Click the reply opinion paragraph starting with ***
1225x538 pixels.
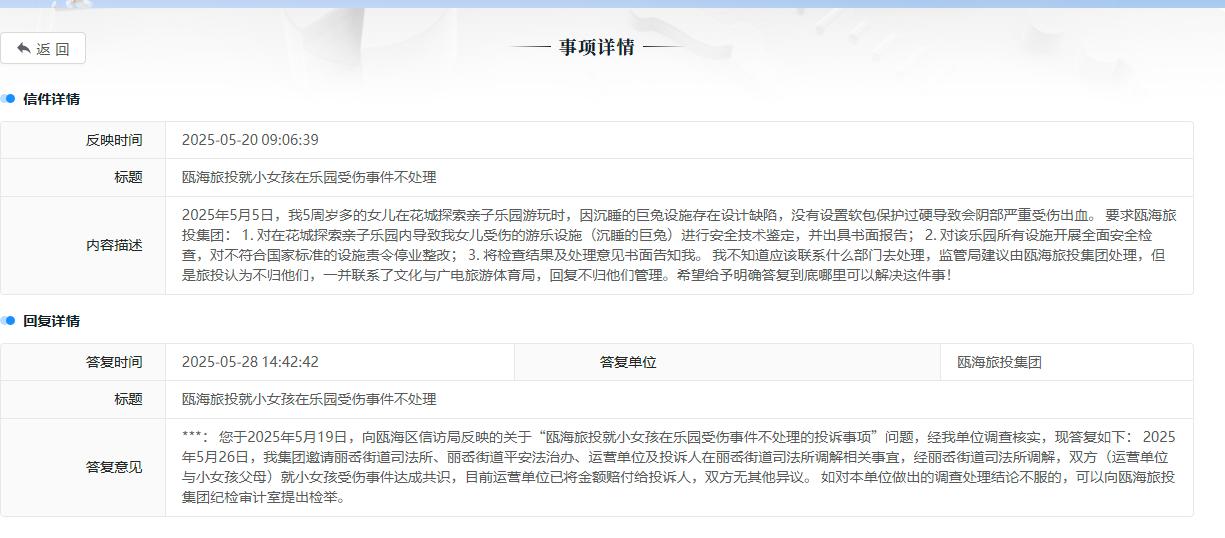678,467
